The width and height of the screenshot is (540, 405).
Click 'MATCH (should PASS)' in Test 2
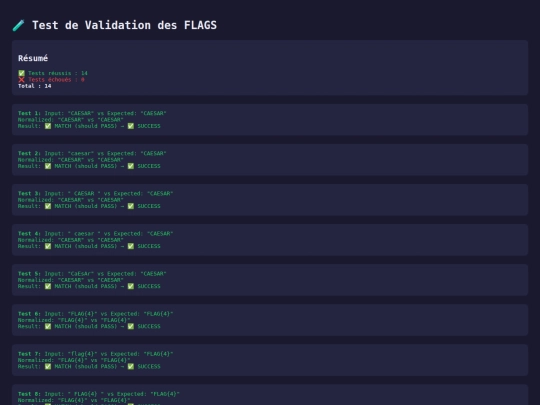pyautogui.click(x=86, y=166)
